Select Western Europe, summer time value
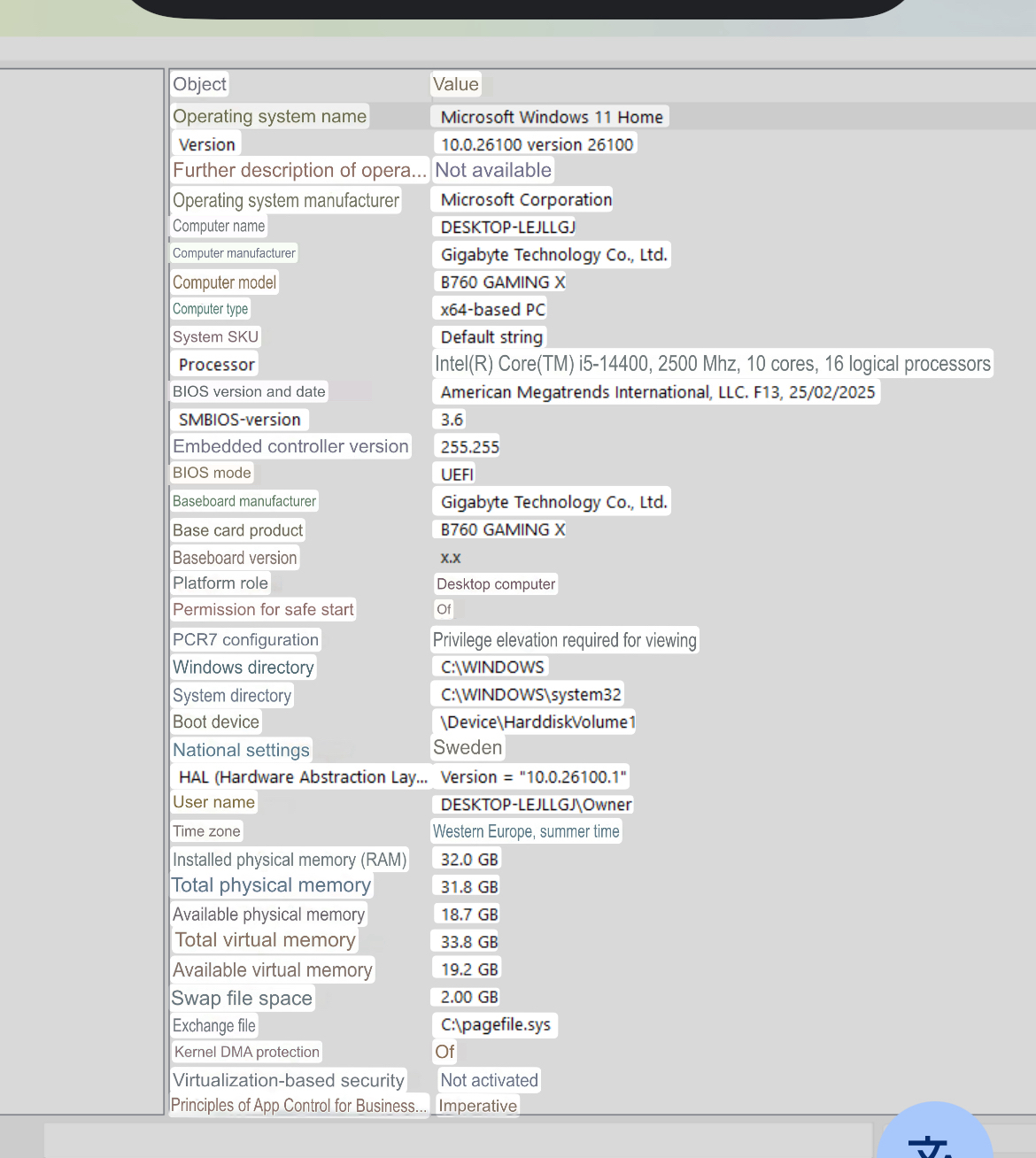The width and height of the screenshot is (1036, 1158). point(526,831)
